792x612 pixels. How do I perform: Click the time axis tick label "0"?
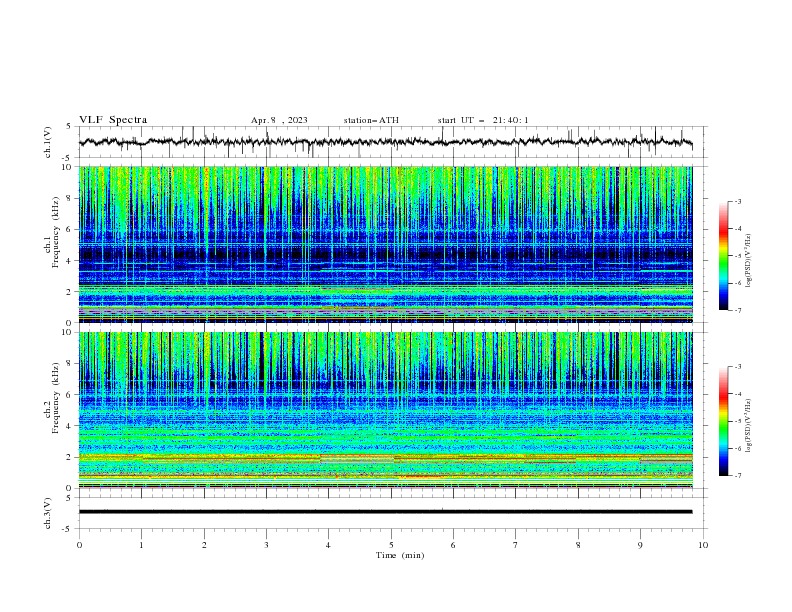tap(79, 545)
